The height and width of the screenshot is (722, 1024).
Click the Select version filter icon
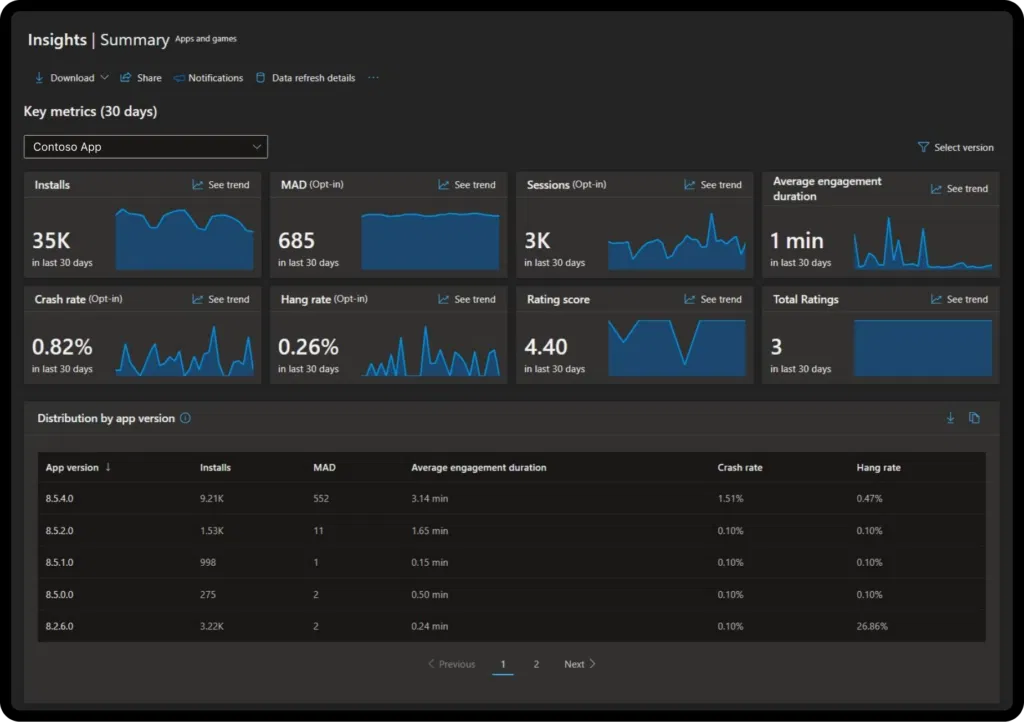923,147
